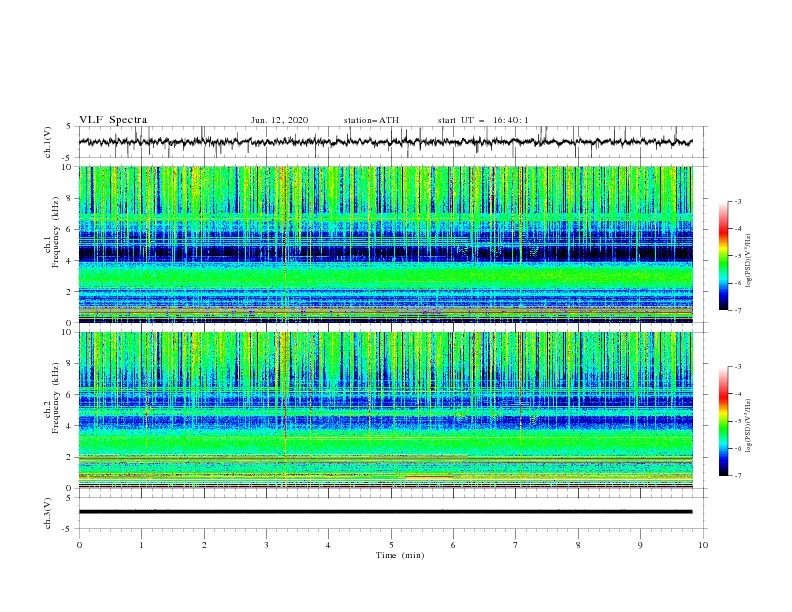Click tick label "4" on the time axis

(x=328, y=545)
